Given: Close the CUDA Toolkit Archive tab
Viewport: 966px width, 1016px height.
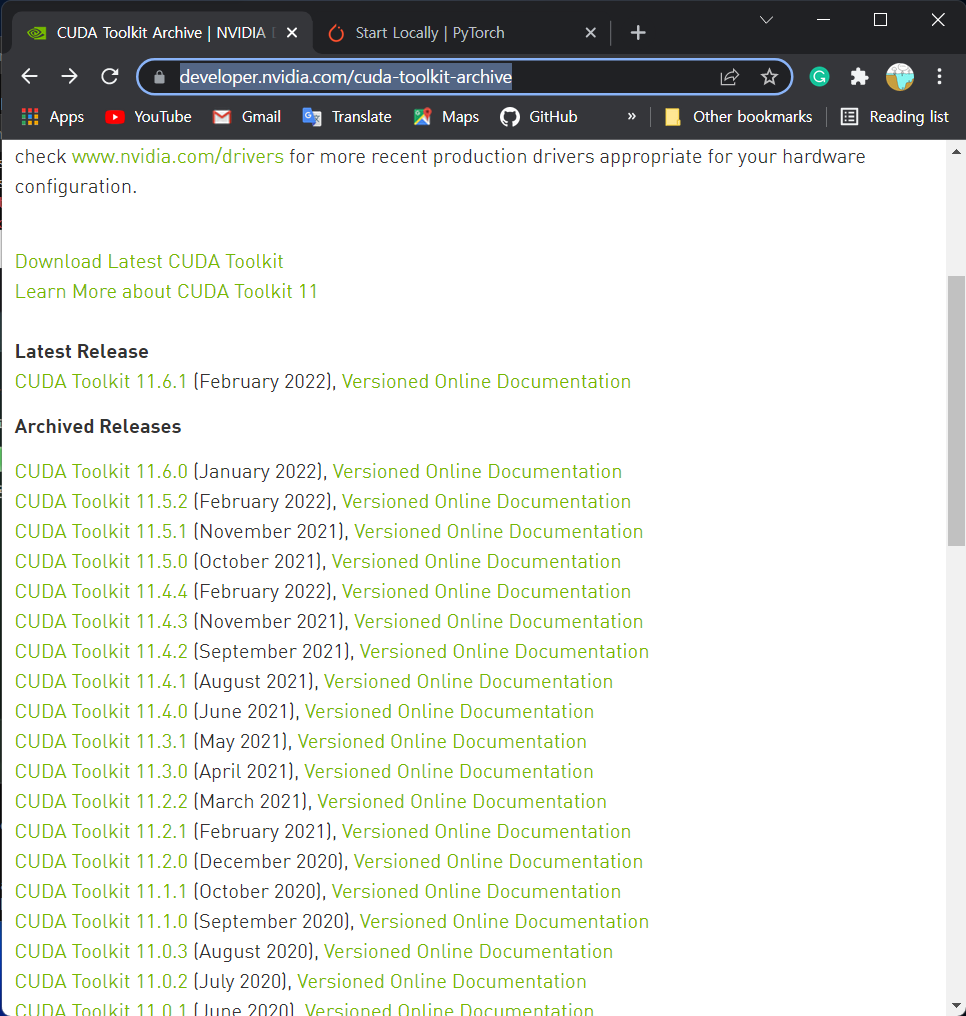Looking at the screenshot, I should coord(292,32).
